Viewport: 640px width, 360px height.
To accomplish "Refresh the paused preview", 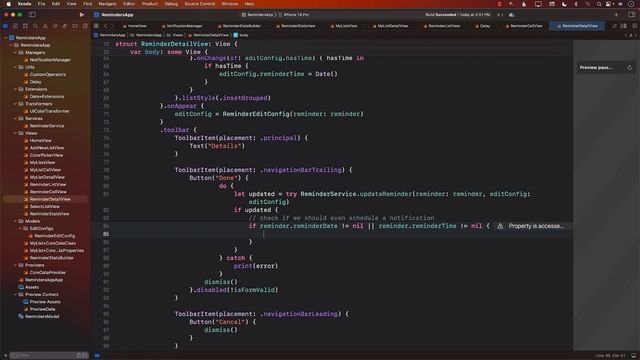I will [x=629, y=68].
